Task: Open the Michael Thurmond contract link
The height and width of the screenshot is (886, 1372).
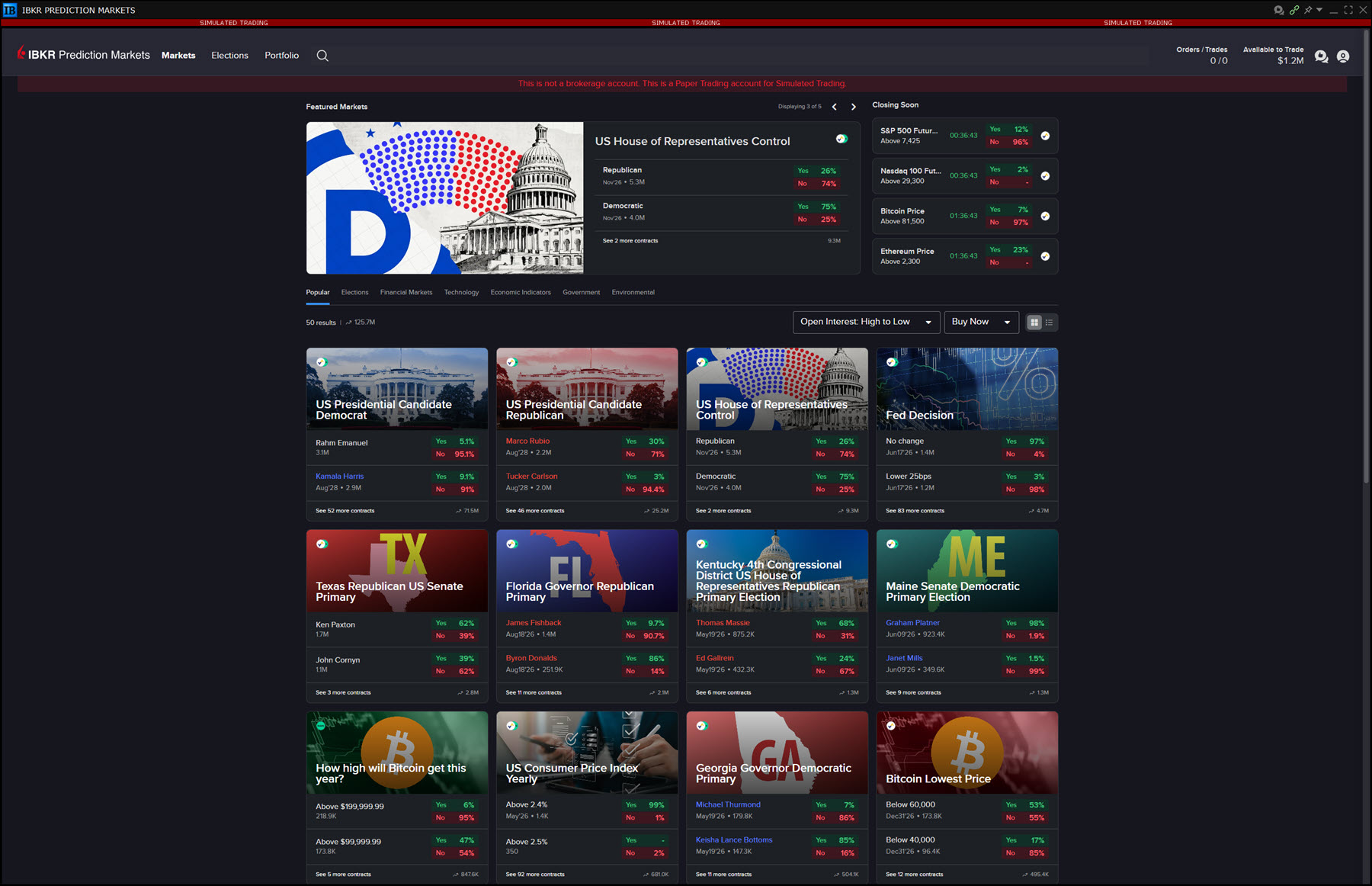Action: coord(728,805)
